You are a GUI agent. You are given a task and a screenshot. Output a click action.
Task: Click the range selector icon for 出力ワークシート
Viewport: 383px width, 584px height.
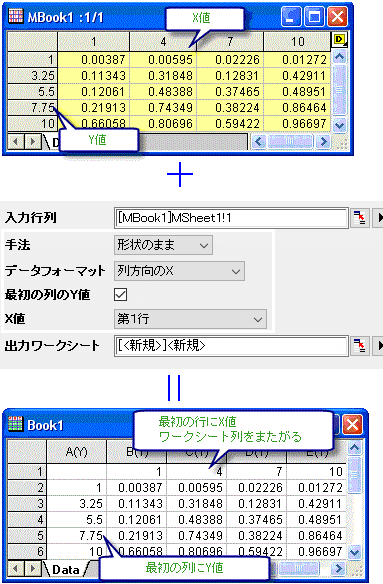pyautogui.click(x=360, y=346)
